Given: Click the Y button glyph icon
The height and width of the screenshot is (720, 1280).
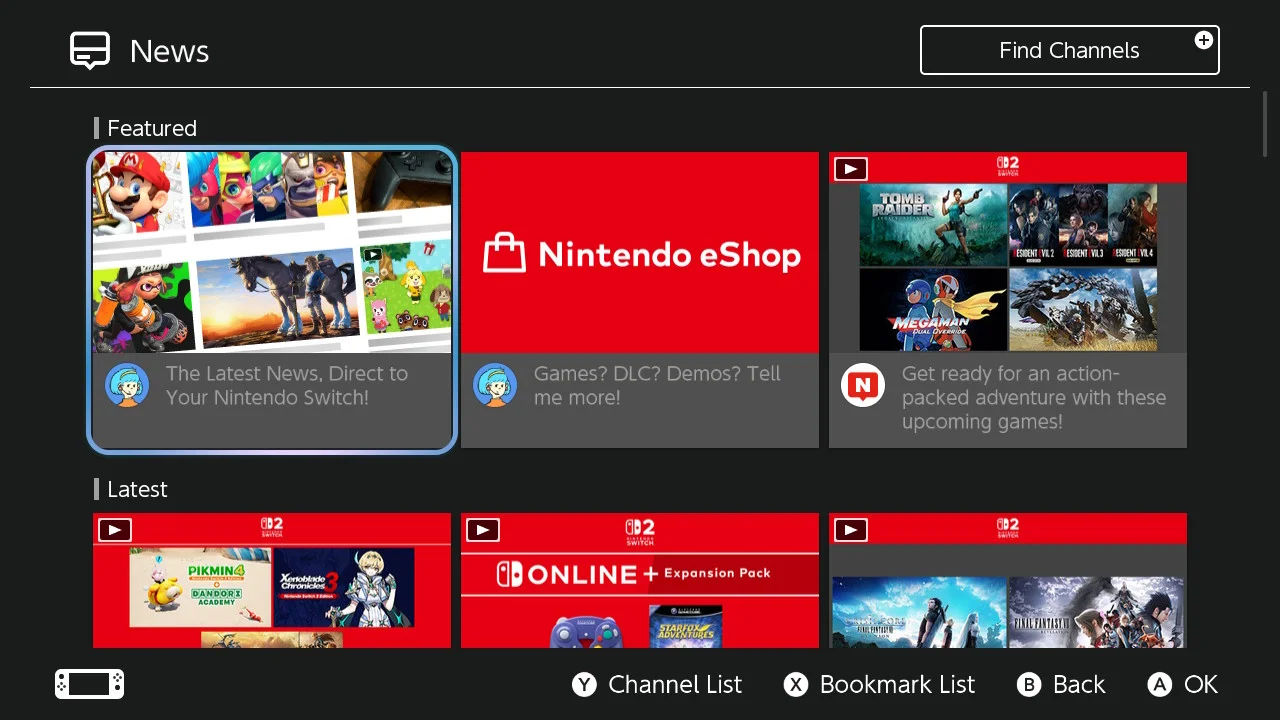Looking at the screenshot, I should (584, 684).
